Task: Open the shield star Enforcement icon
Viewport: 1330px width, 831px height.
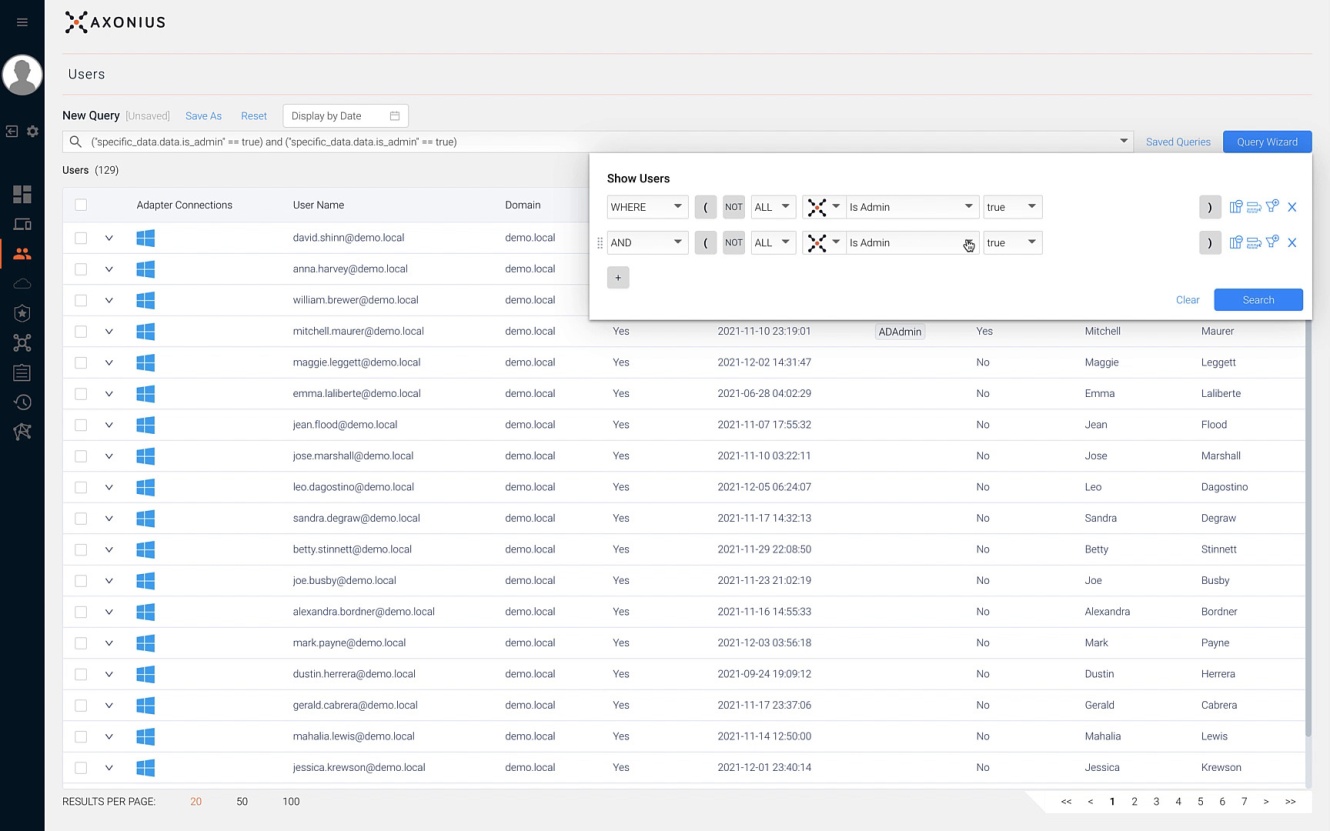Action: (x=22, y=313)
